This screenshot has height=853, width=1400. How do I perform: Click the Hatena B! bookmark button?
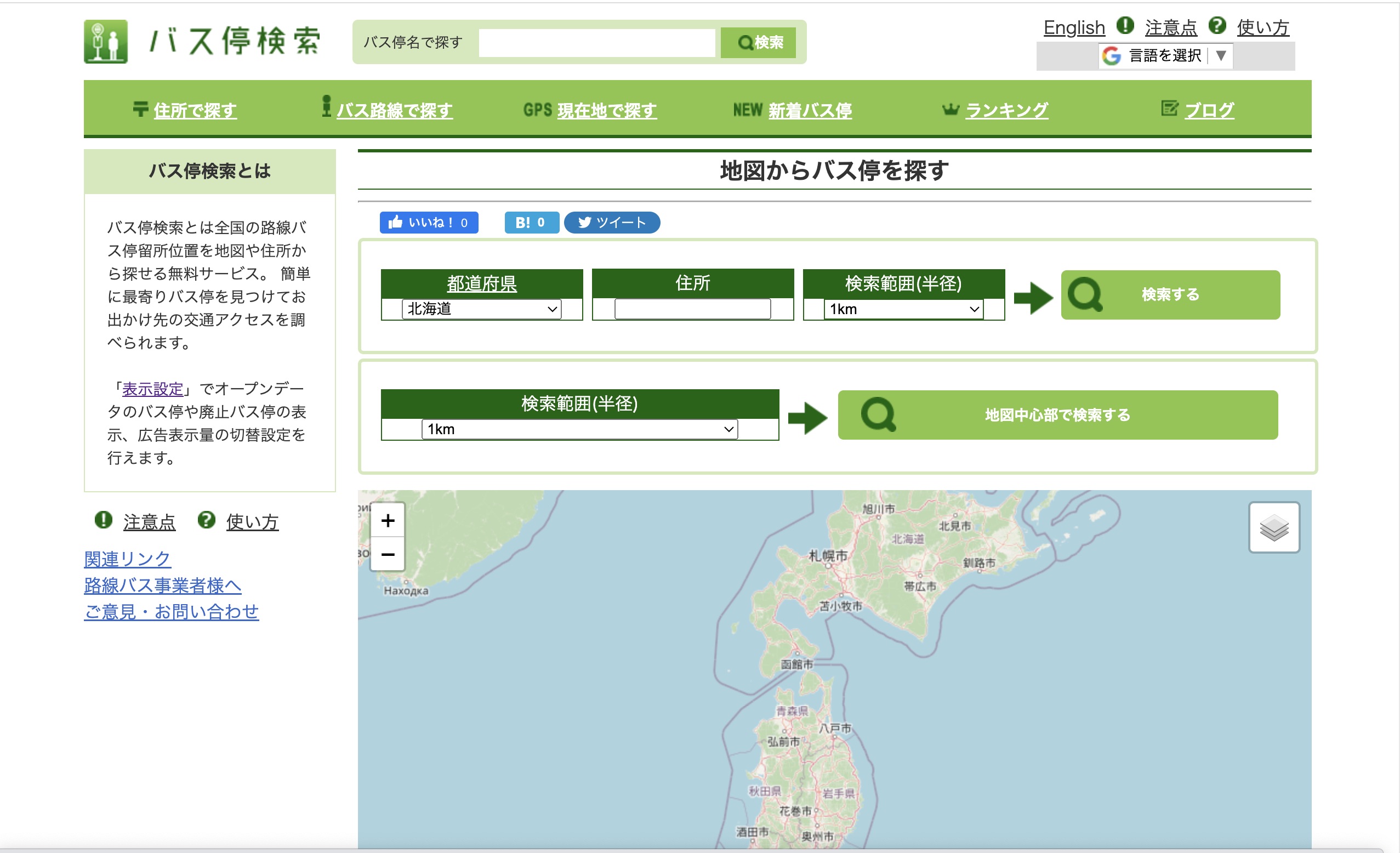click(x=531, y=222)
